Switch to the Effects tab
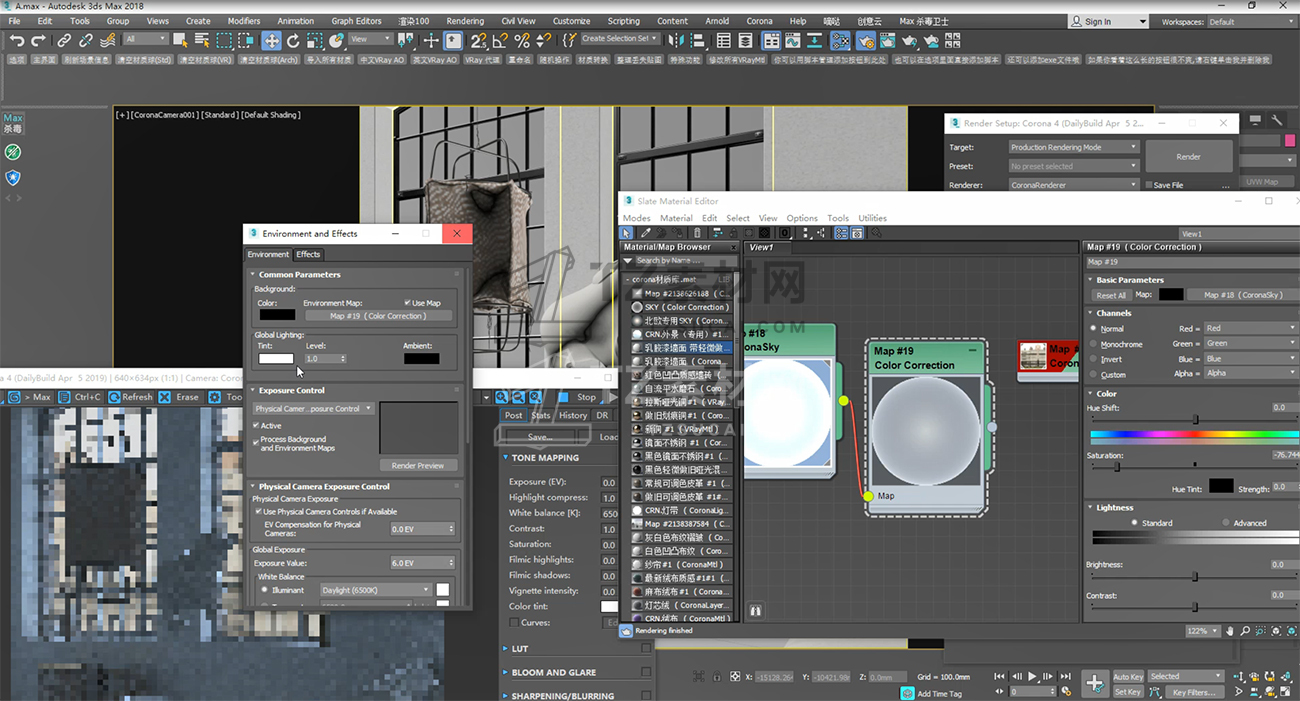The image size is (1300, 701). coord(308,254)
